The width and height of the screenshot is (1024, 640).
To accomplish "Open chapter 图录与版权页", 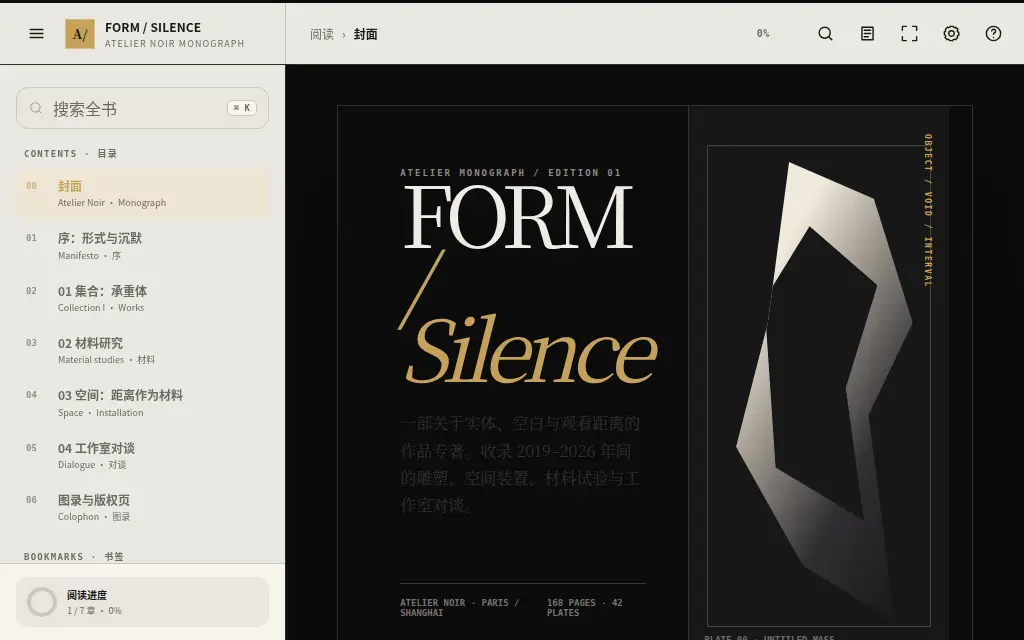I will (x=142, y=507).
